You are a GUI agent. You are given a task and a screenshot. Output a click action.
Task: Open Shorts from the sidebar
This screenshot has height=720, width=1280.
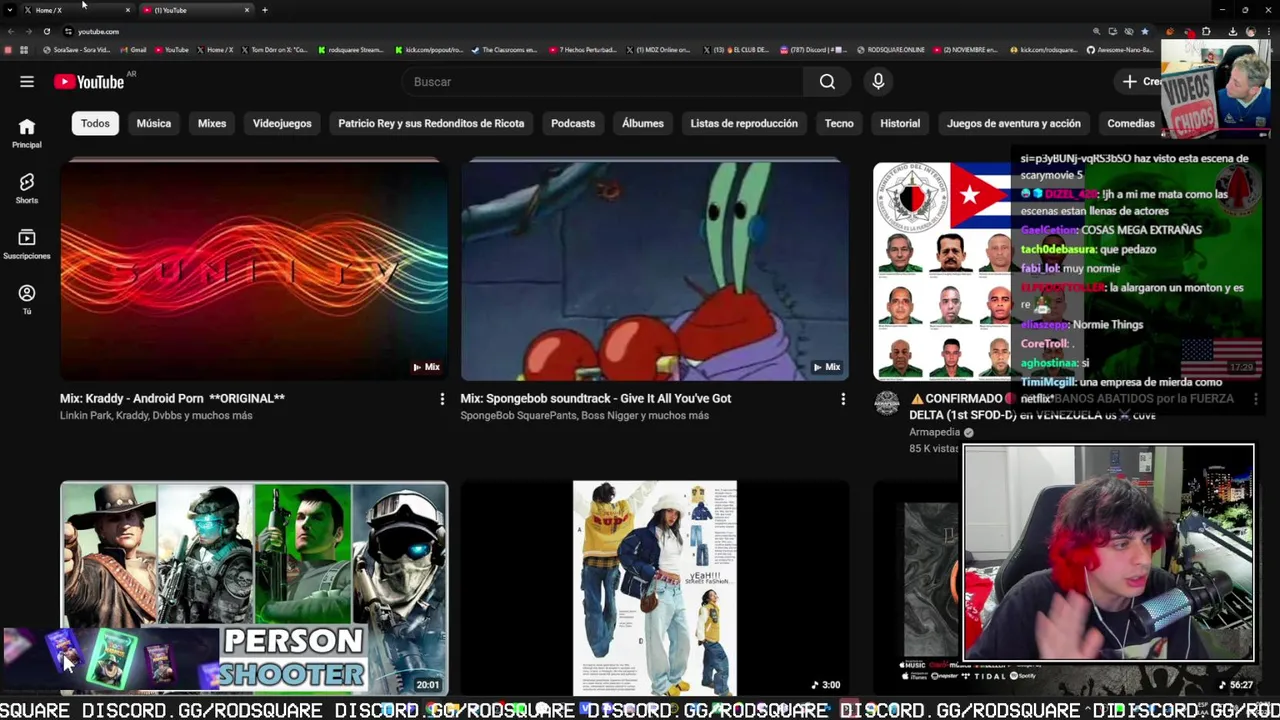point(27,188)
